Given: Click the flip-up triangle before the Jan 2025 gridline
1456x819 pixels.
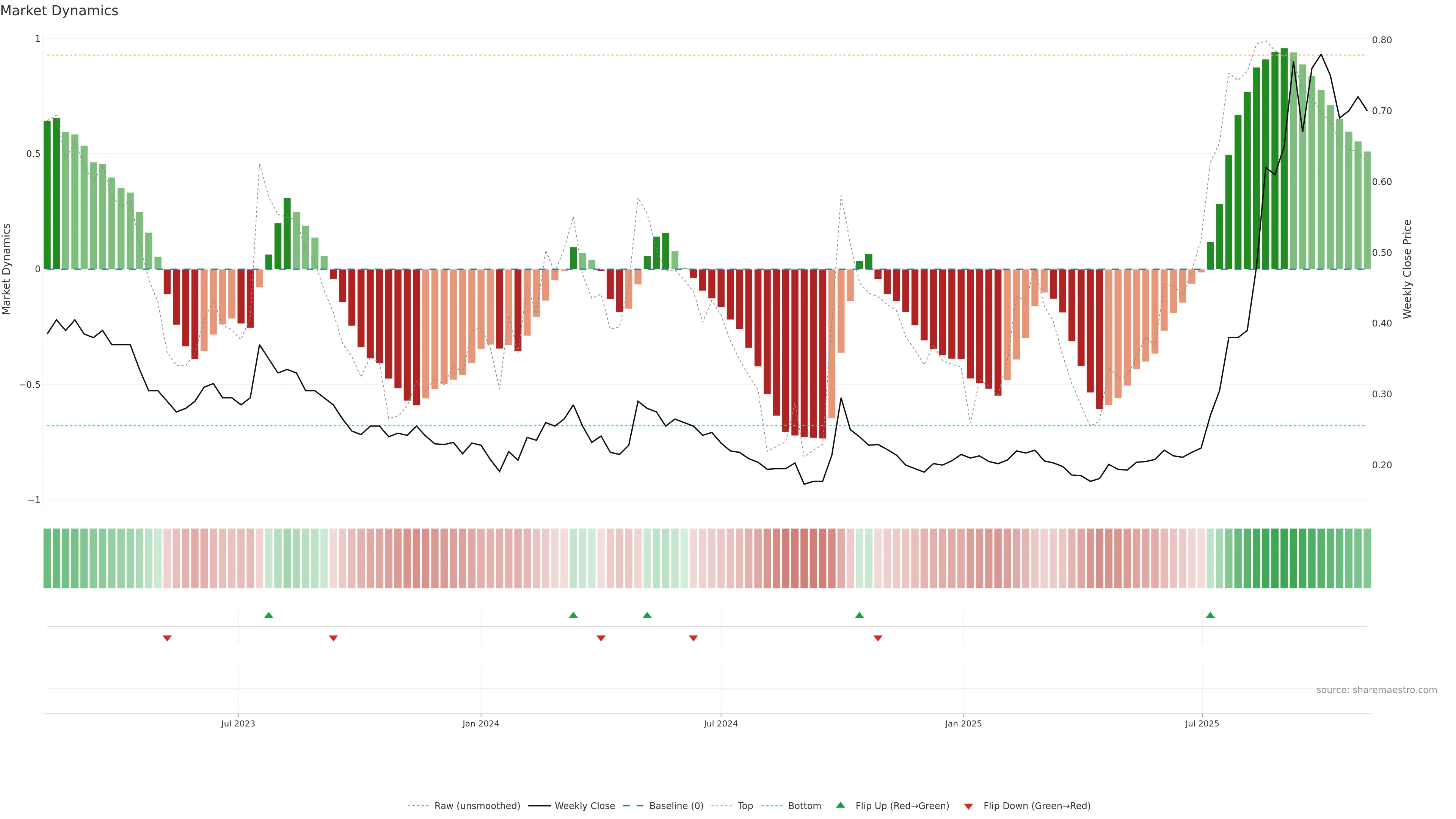Looking at the screenshot, I should click(x=859, y=615).
